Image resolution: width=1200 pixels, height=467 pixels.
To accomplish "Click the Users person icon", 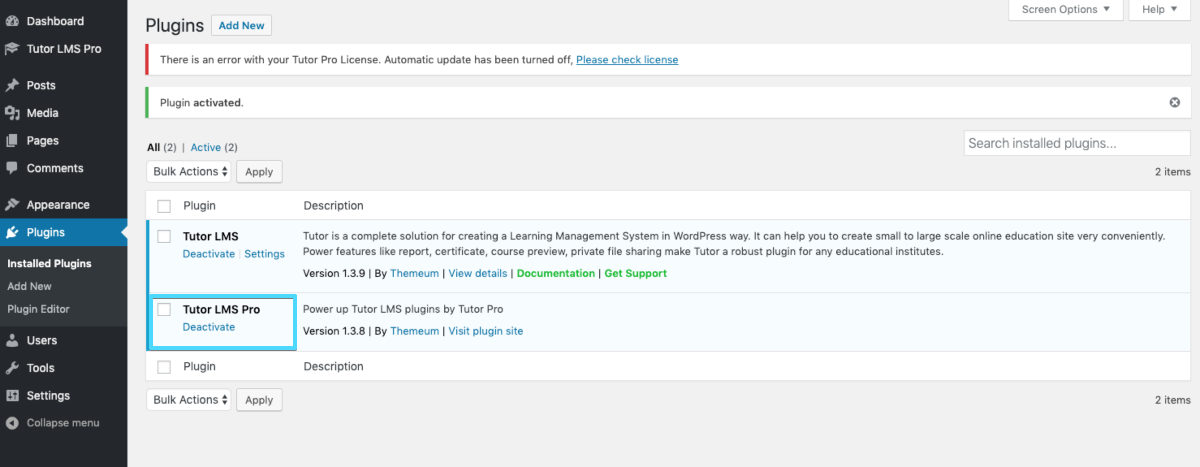I will [x=12, y=341].
